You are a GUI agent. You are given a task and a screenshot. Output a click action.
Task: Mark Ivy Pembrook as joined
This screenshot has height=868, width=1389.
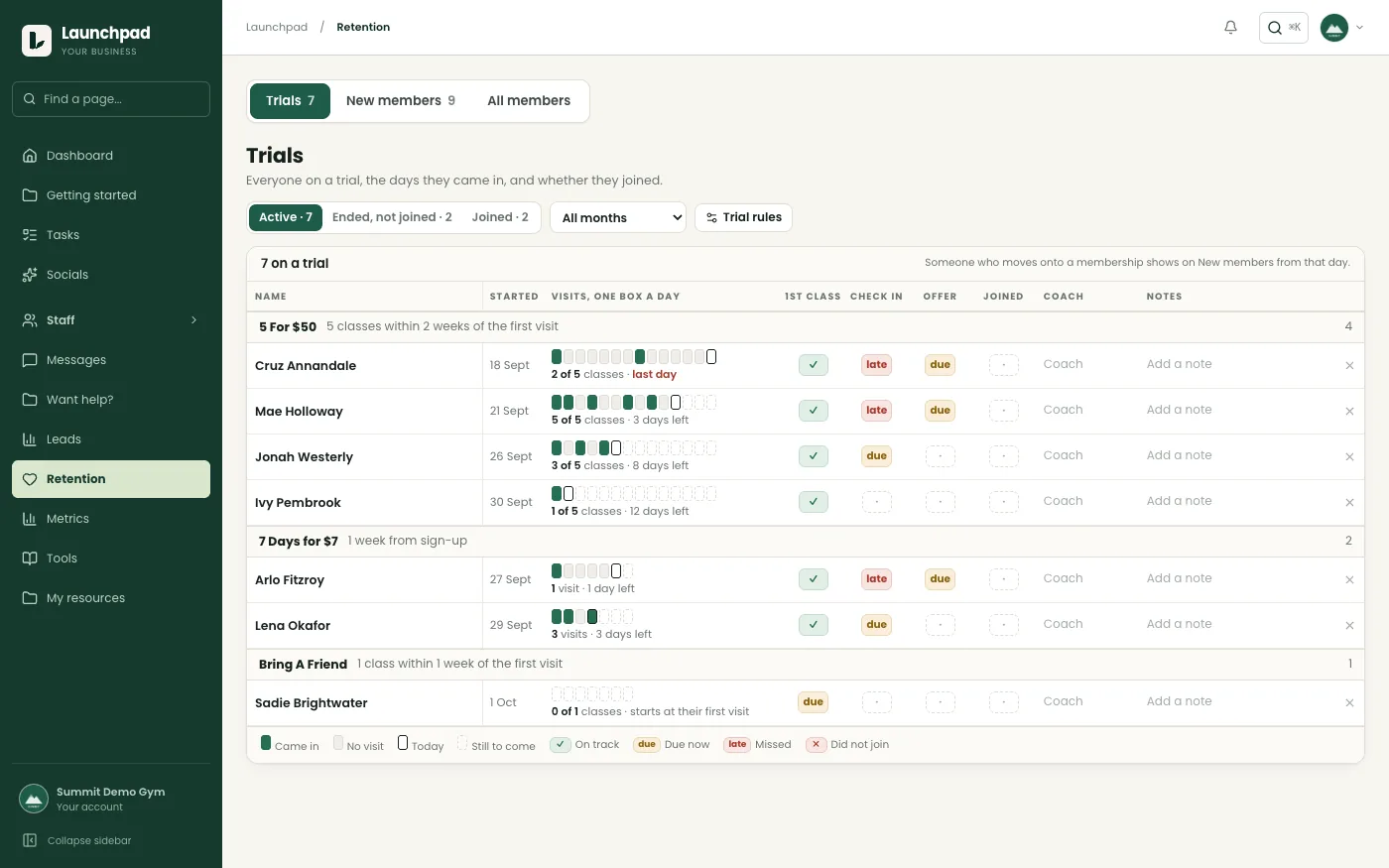point(1004,502)
